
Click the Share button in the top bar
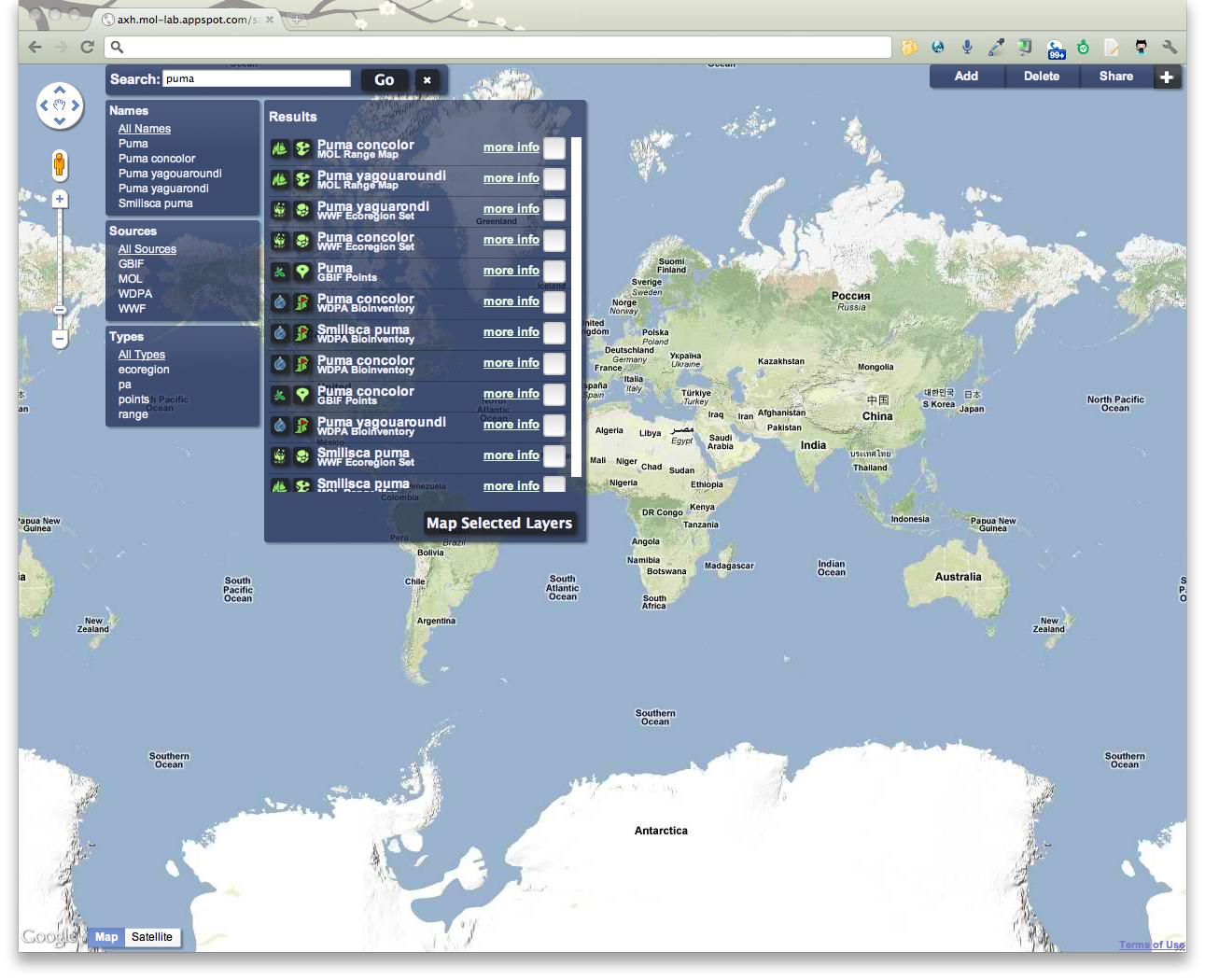tap(1116, 77)
